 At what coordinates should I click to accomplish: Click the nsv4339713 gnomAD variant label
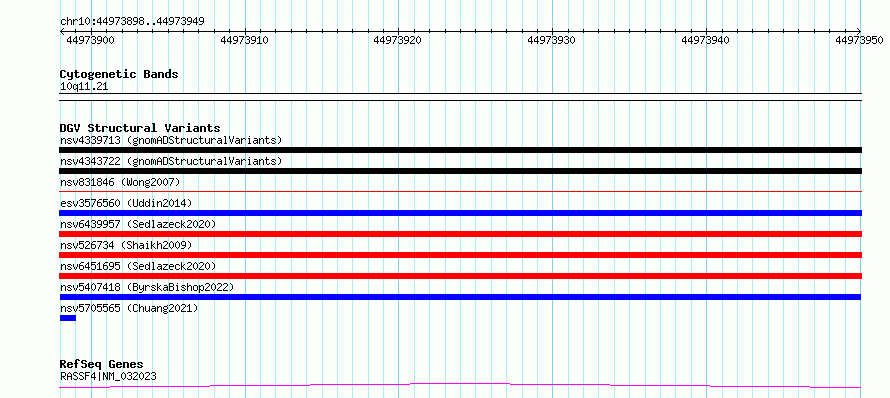pyautogui.click(x=171, y=140)
